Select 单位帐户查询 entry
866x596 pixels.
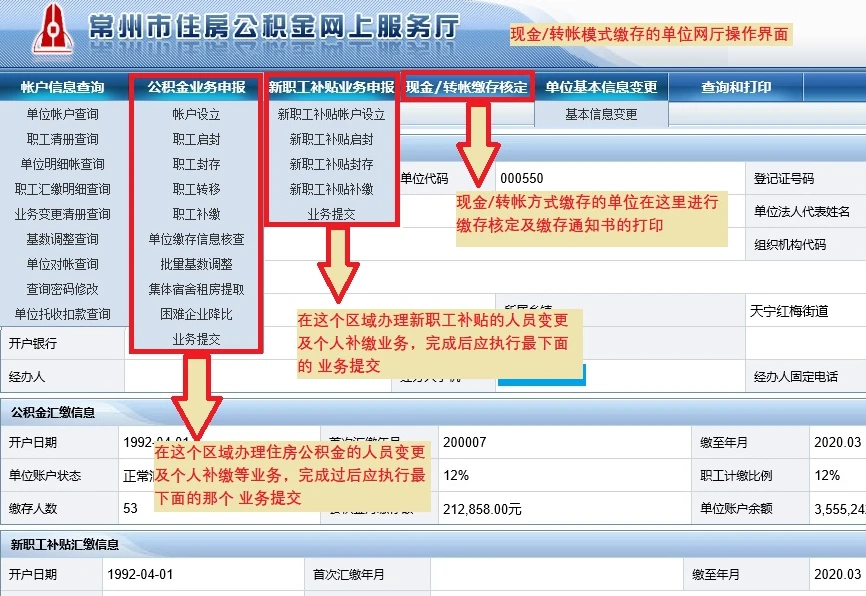[62, 114]
